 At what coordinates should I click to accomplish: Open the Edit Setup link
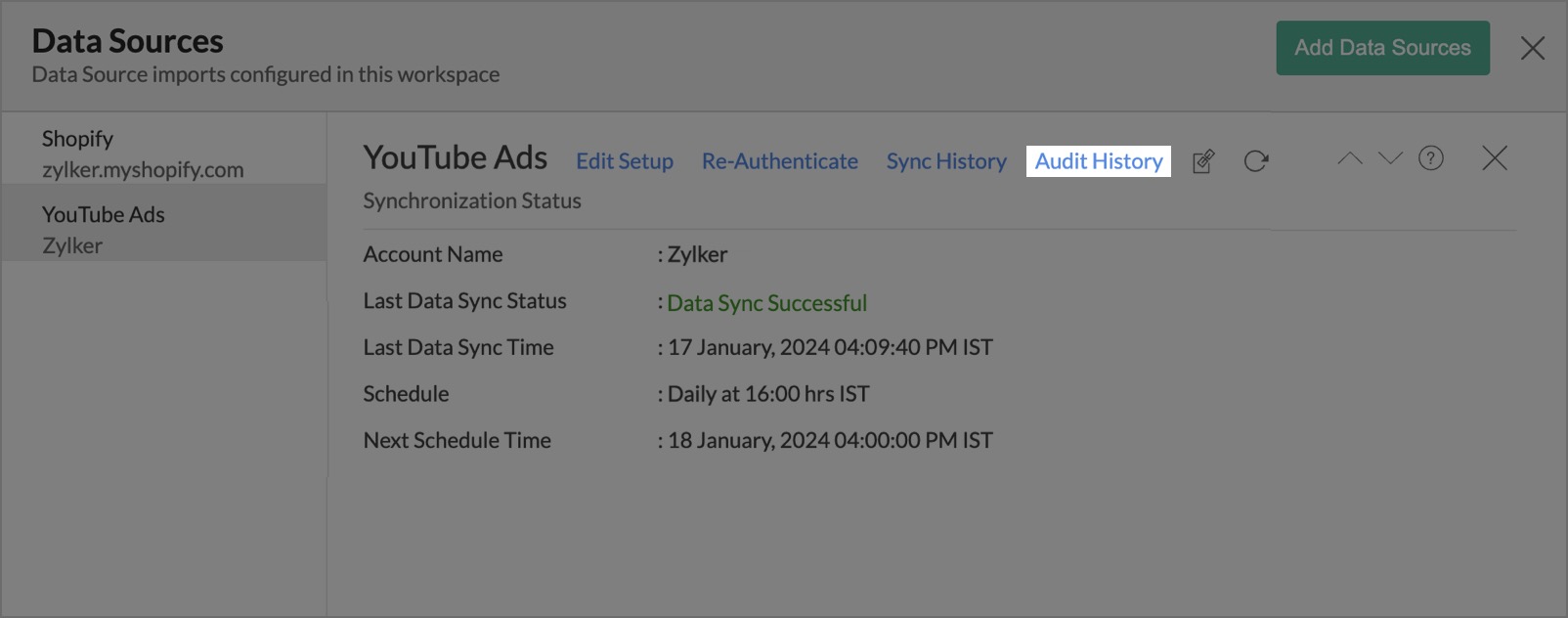tap(625, 161)
